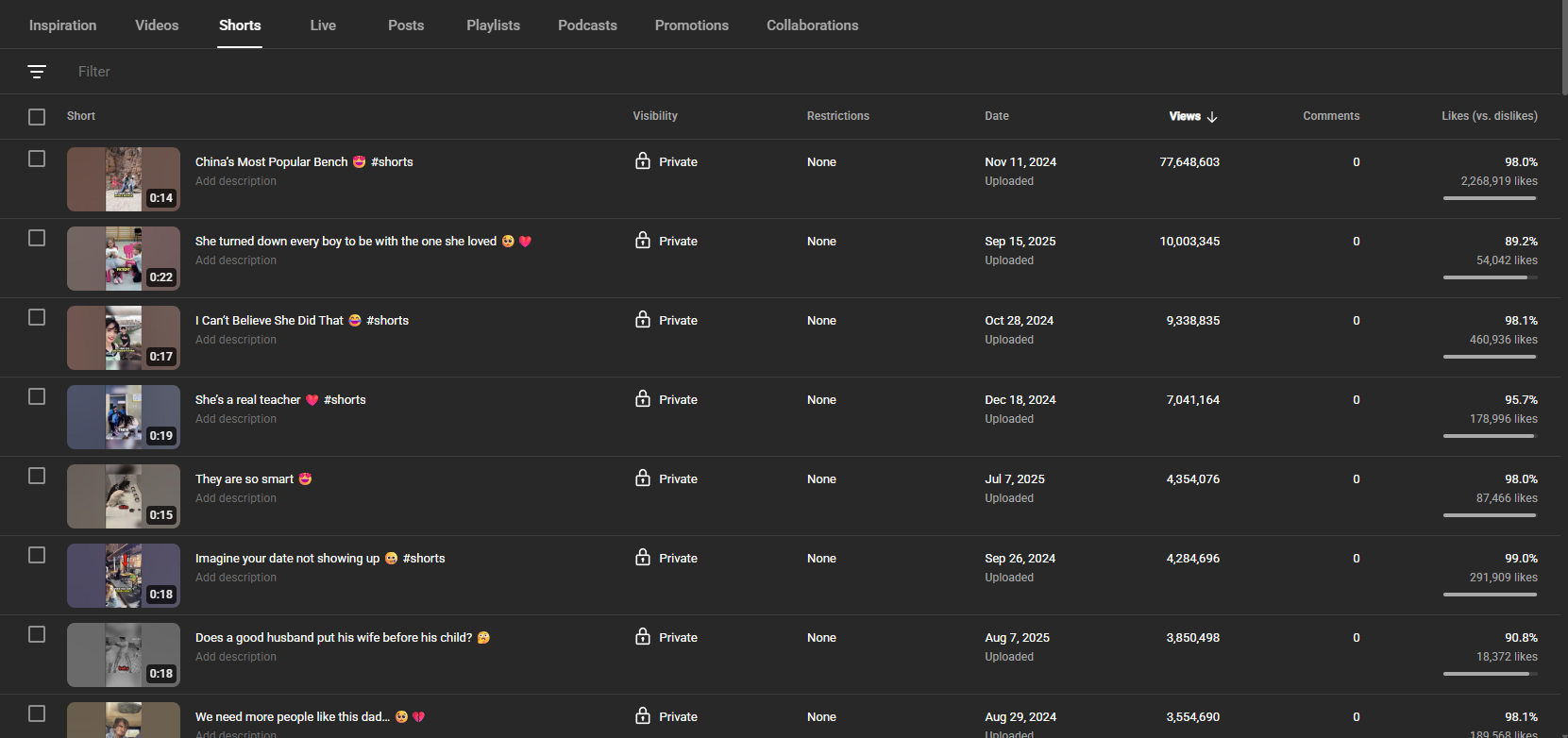Open the Playlists tab
The image size is (1568, 738).
493,25
